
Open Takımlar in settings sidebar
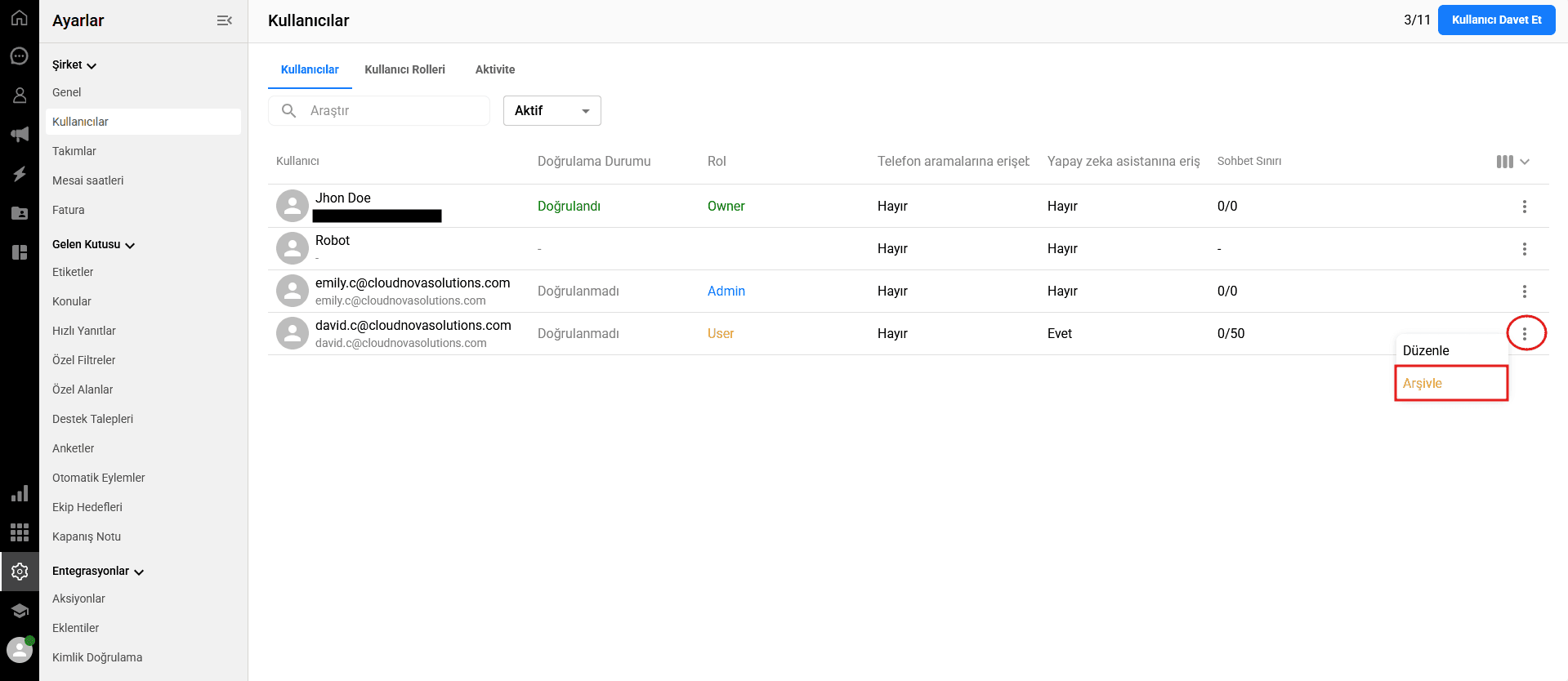coord(74,151)
